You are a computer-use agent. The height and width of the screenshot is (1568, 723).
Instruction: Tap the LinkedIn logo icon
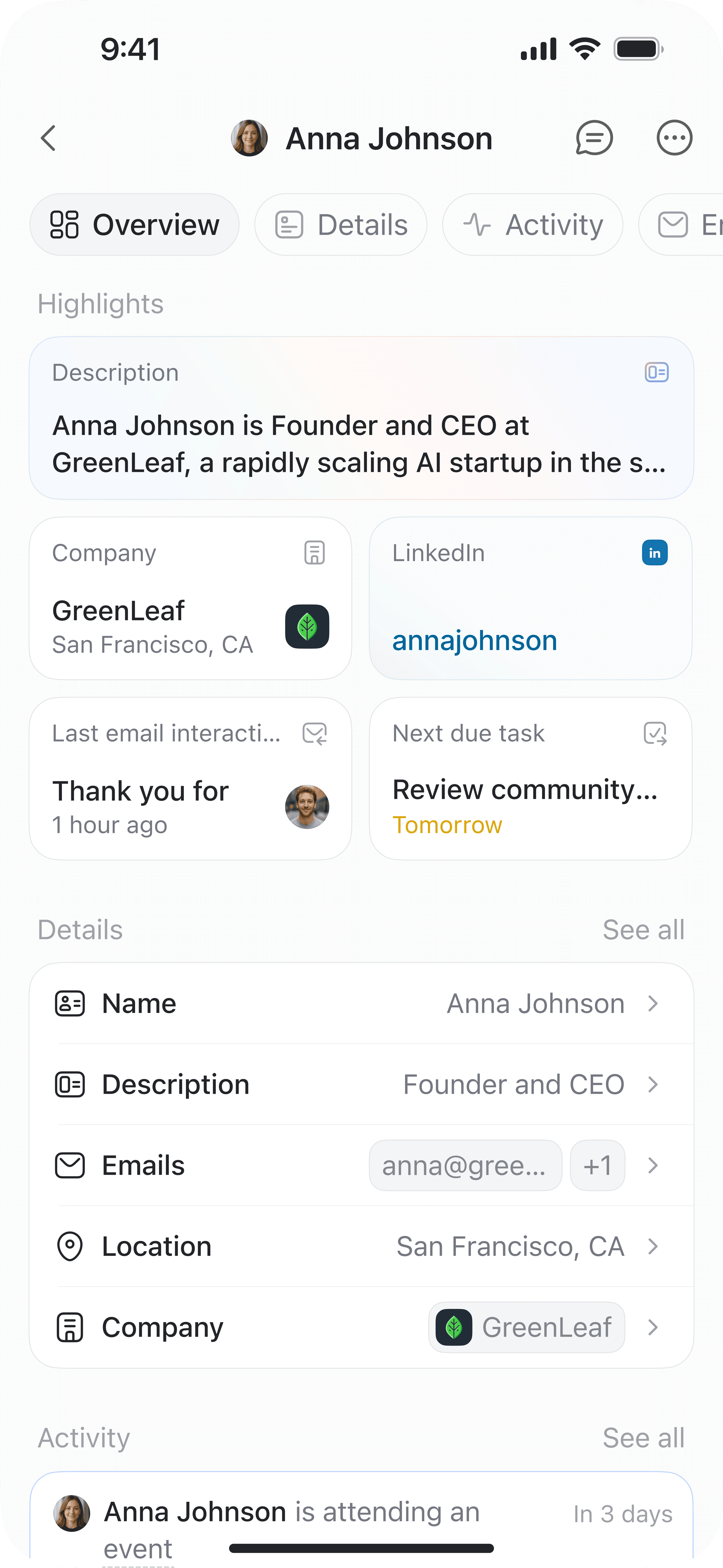point(655,553)
